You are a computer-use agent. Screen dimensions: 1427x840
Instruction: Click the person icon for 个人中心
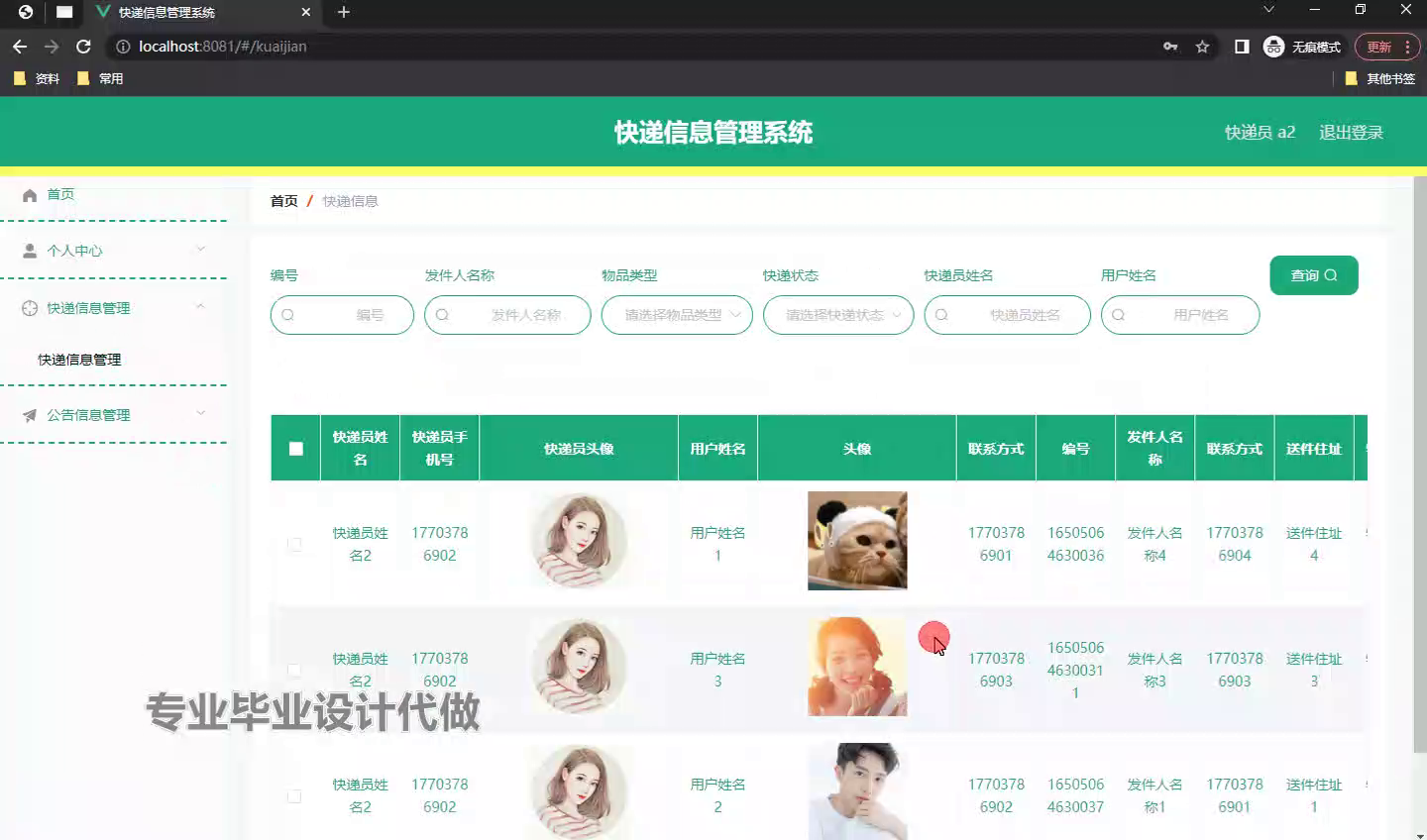tap(30, 251)
